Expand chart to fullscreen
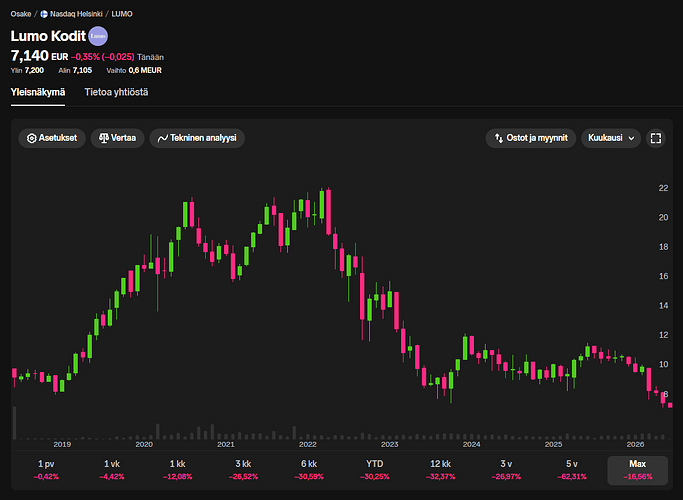 pyautogui.click(x=656, y=138)
